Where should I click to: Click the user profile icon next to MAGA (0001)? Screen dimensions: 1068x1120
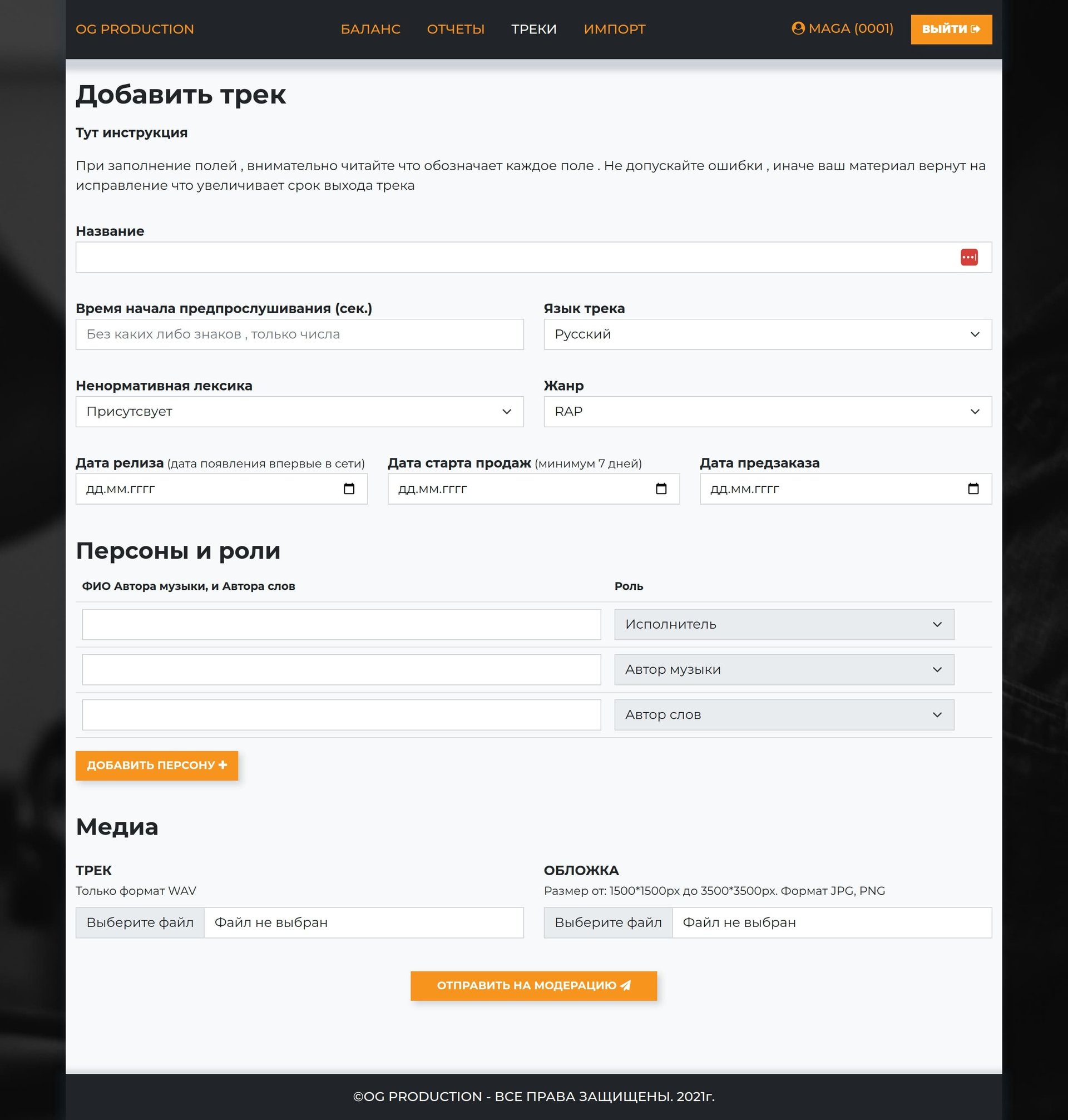(x=798, y=28)
